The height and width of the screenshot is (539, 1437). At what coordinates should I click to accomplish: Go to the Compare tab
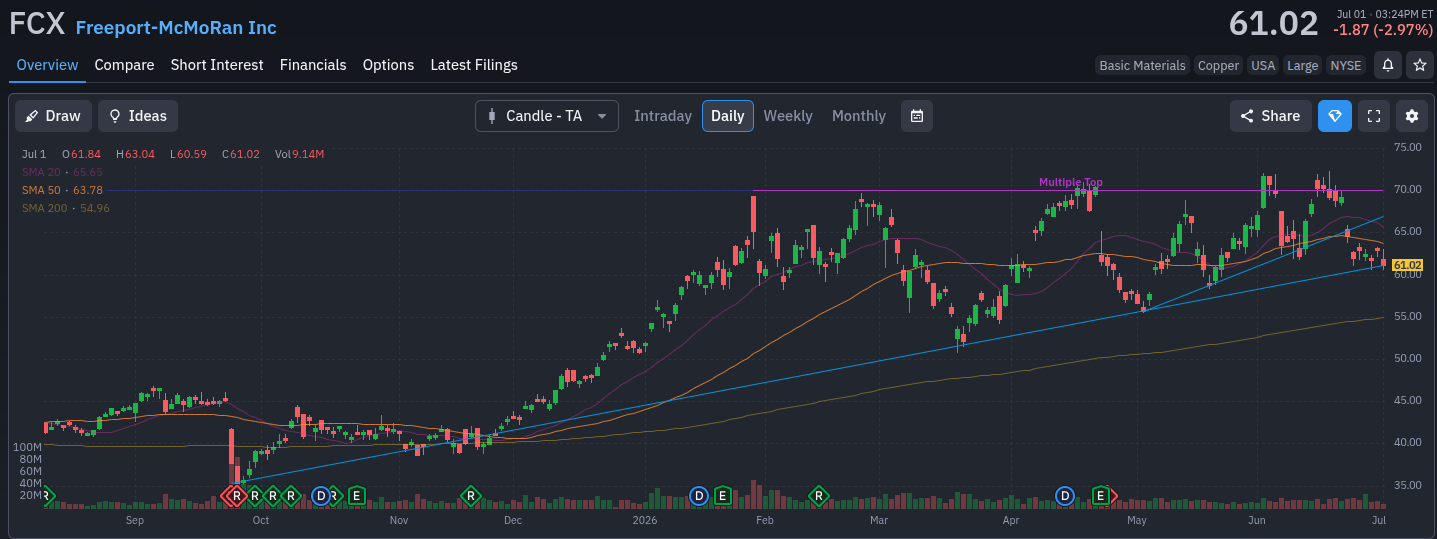124,65
